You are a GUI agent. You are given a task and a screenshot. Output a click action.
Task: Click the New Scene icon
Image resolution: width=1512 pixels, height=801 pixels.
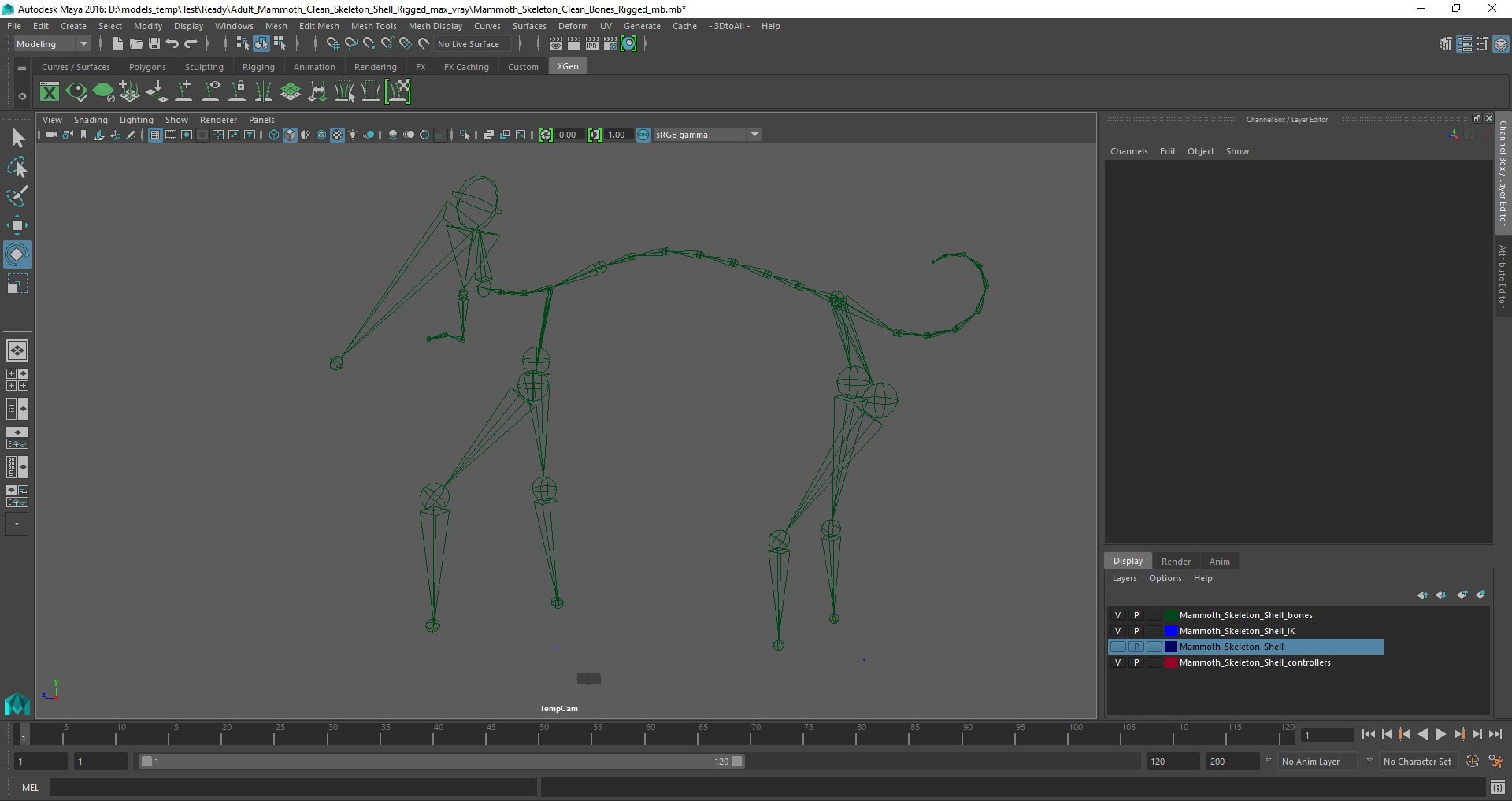(x=117, y=44)
